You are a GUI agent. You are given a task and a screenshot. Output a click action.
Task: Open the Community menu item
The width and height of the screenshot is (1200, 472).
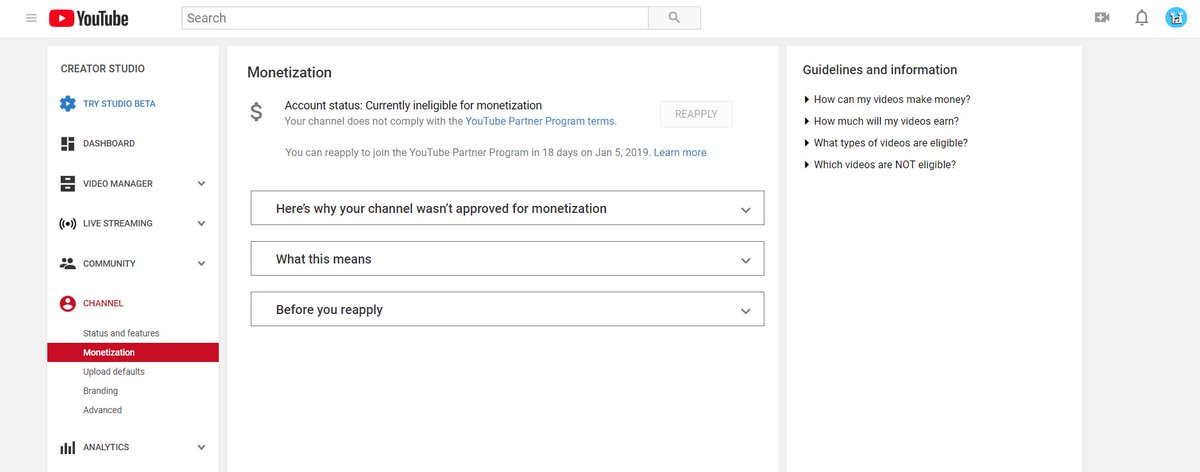[109, 264]
